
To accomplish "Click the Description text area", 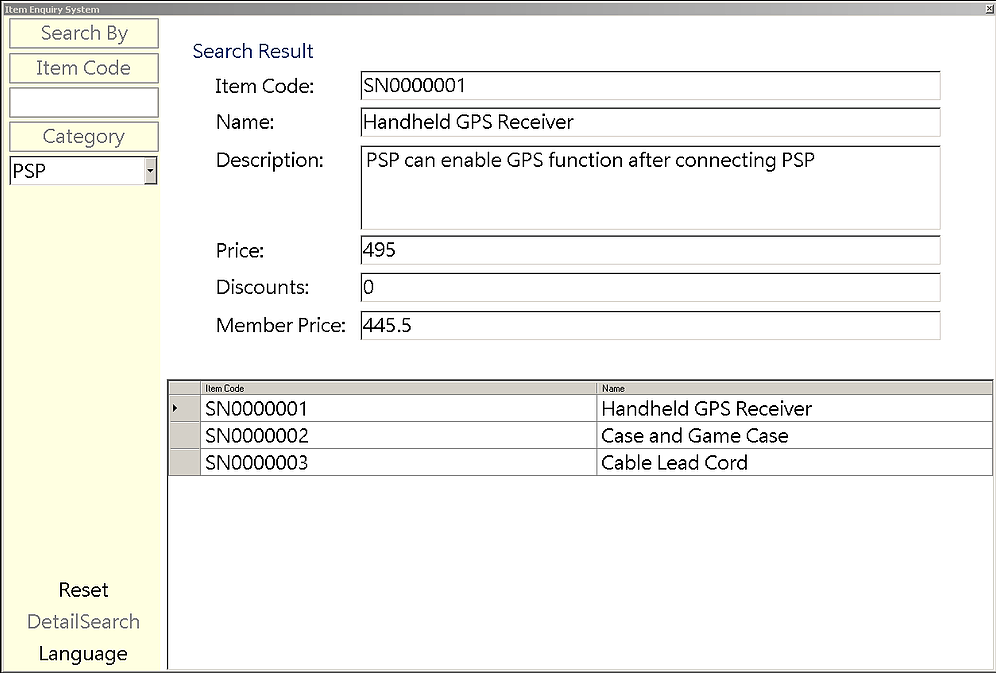I will 650,188.
